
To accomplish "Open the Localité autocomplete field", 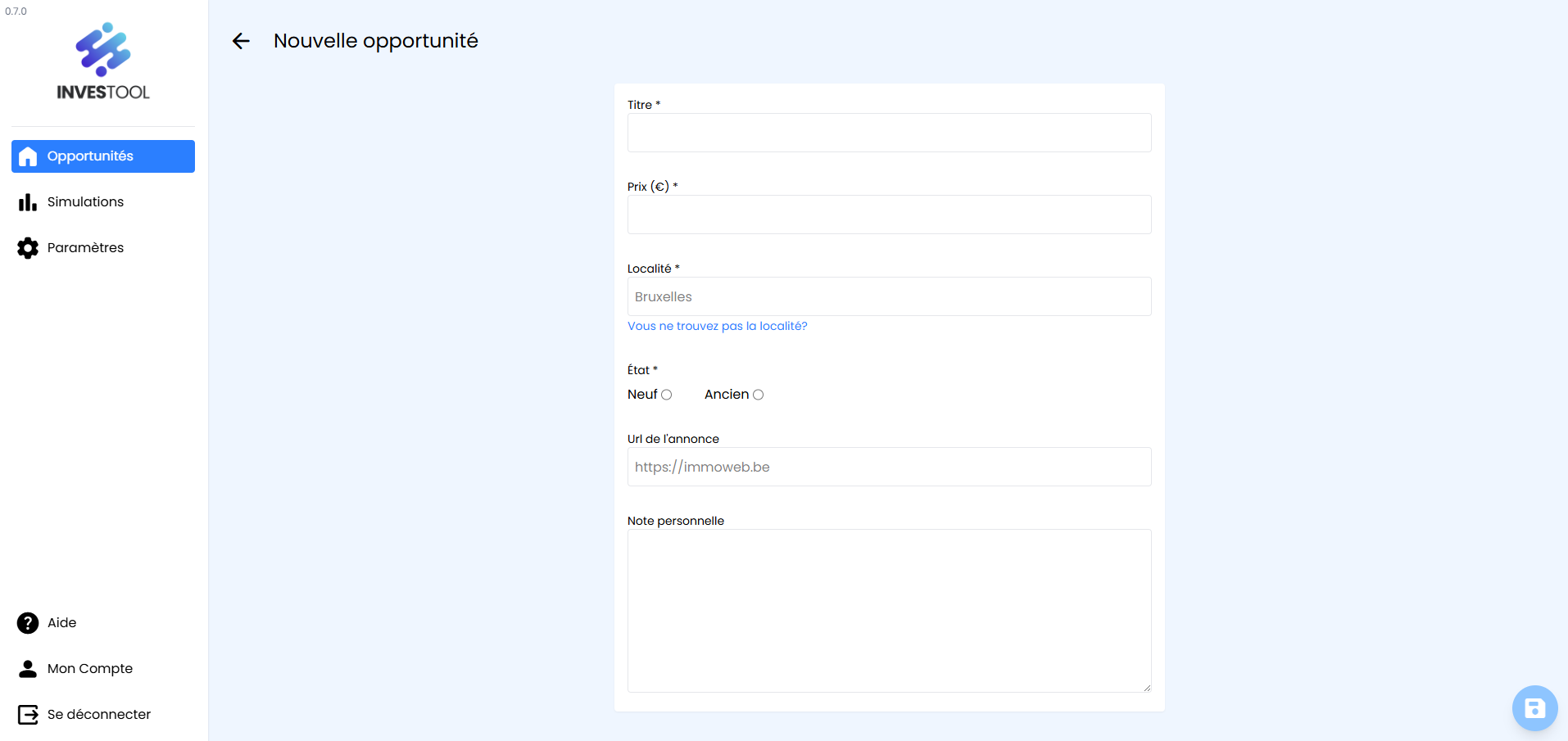I will (x=889, y=296).
